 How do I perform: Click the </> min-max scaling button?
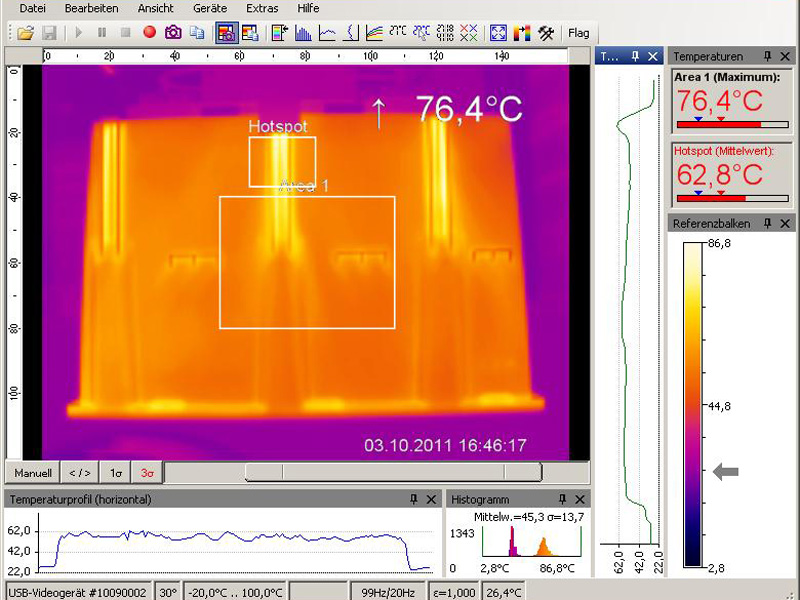click(80, 473)
